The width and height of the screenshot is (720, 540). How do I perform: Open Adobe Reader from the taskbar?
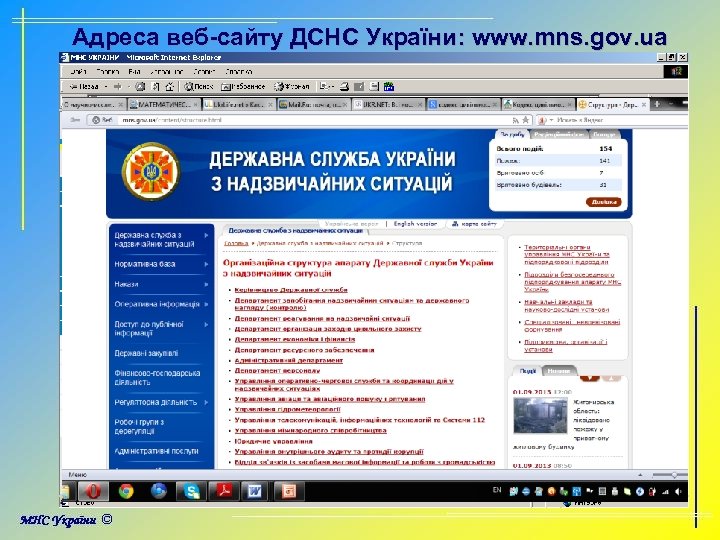224,491
